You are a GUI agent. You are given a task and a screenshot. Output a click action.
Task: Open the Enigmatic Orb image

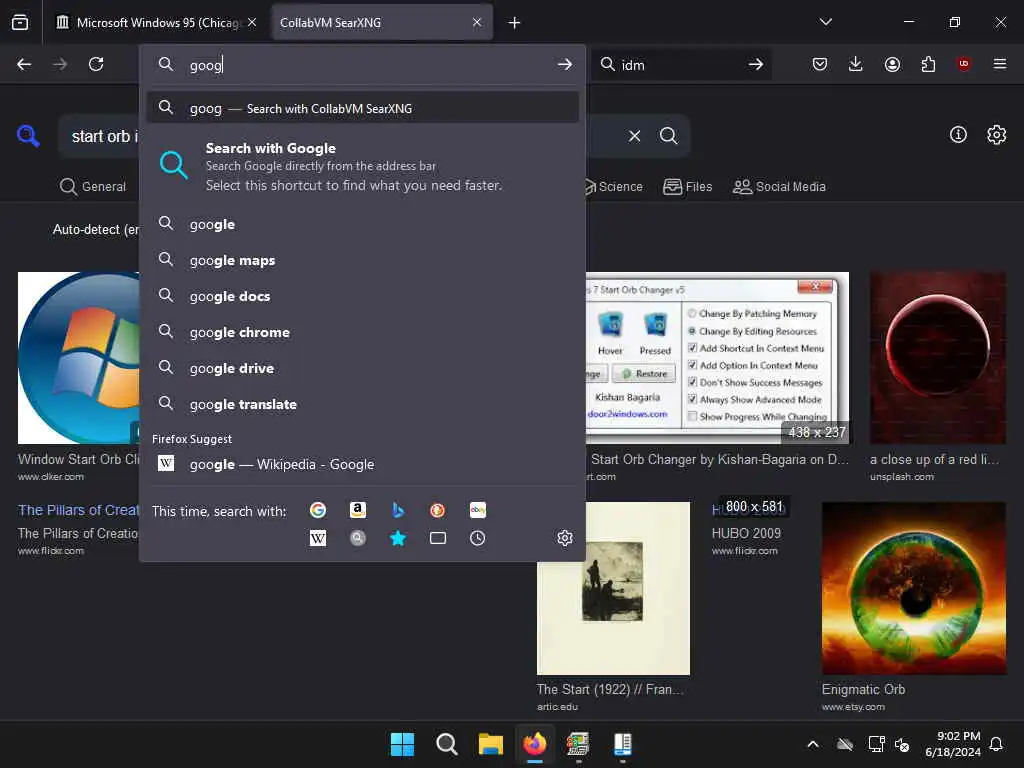pyautogui.click(x=914, y=588)
